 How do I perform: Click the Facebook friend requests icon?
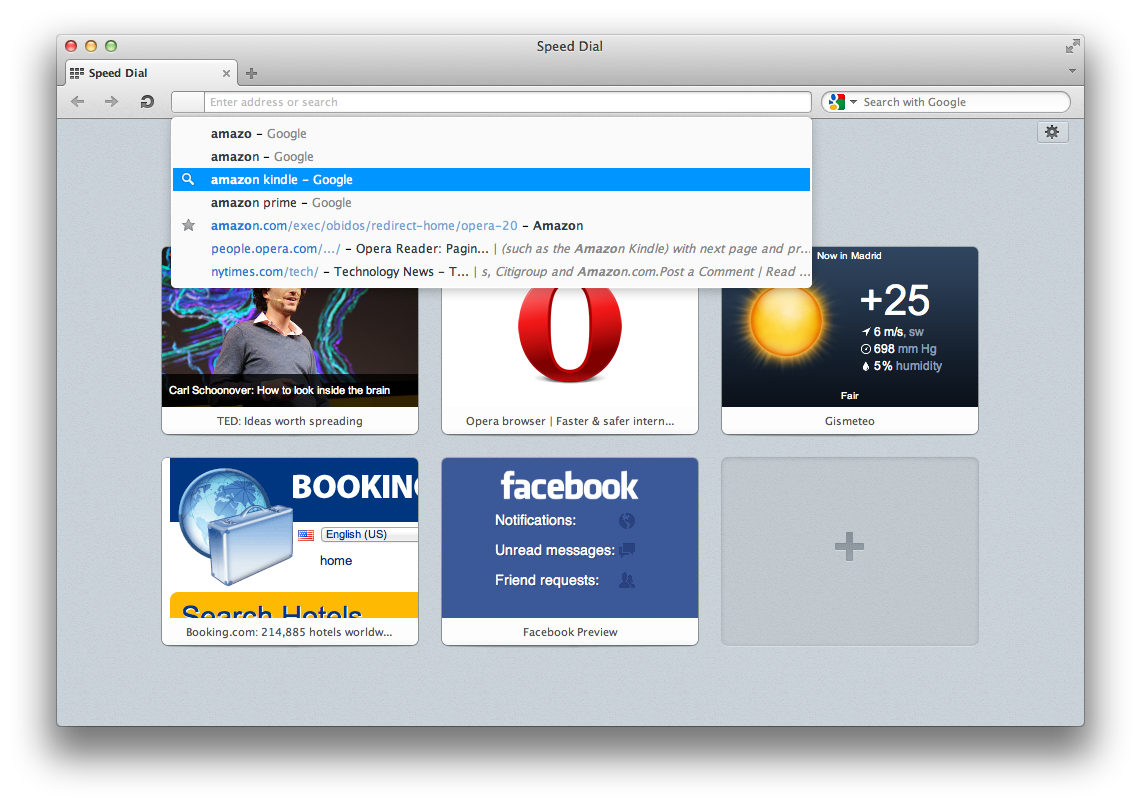(627, 578)
